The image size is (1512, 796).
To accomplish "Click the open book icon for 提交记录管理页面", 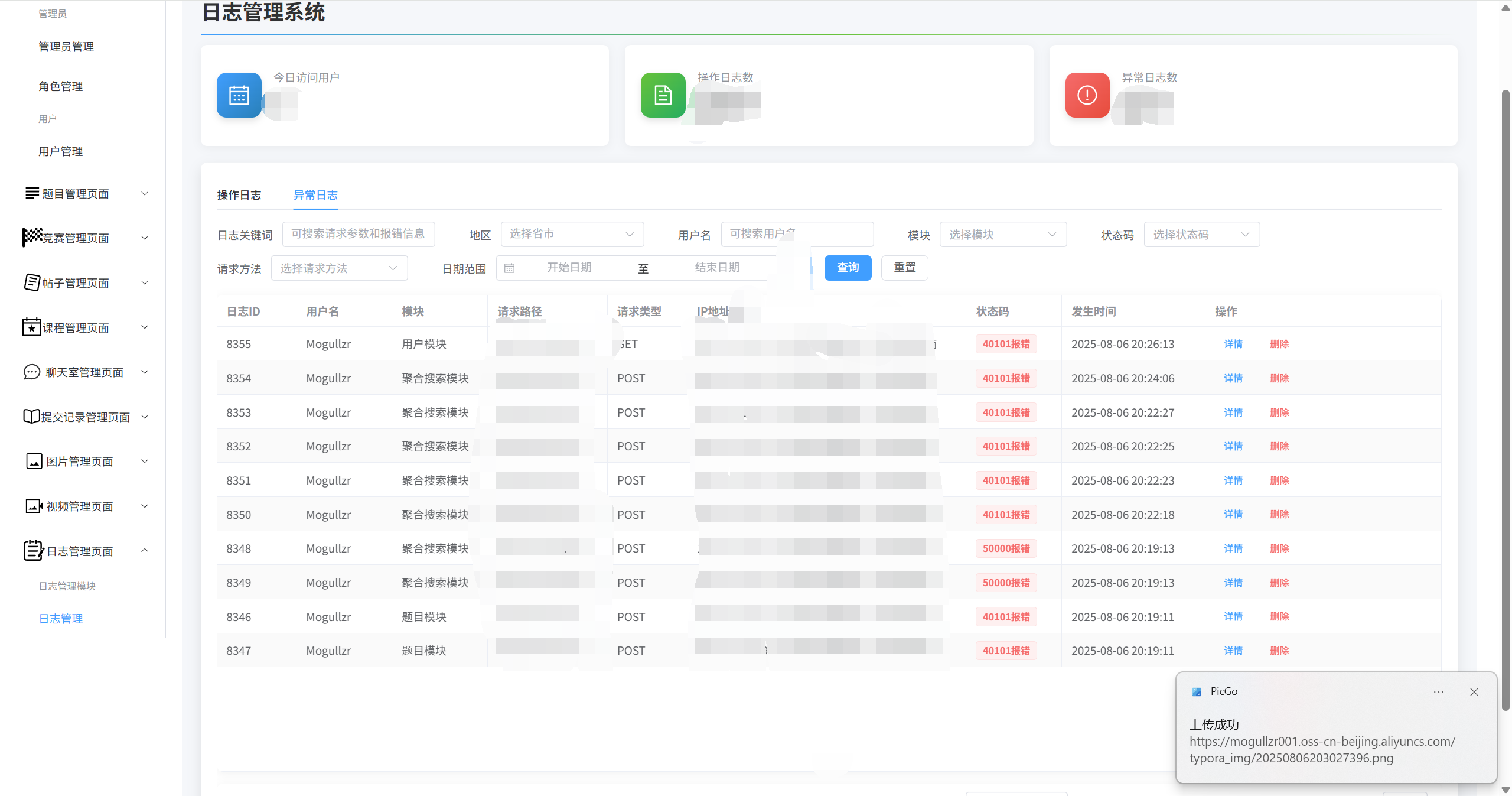I will (x=31, y=417).
